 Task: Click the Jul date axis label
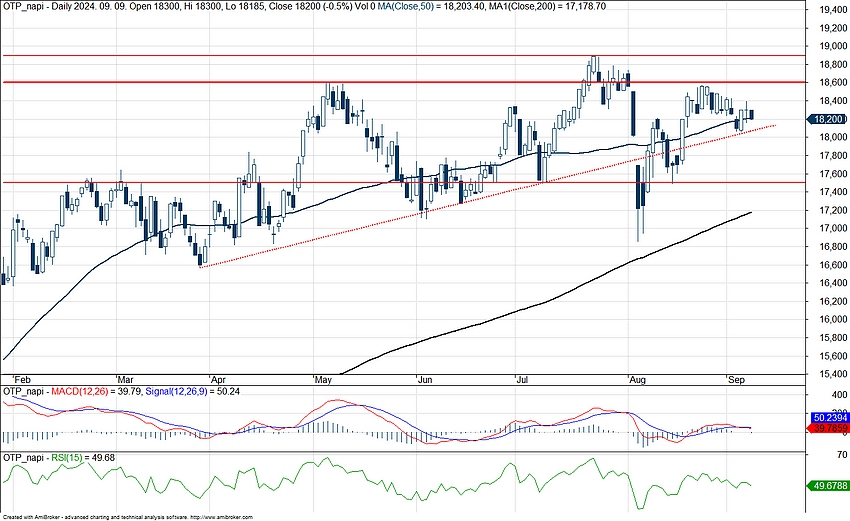pyautogui.click(x=523, y=380)
